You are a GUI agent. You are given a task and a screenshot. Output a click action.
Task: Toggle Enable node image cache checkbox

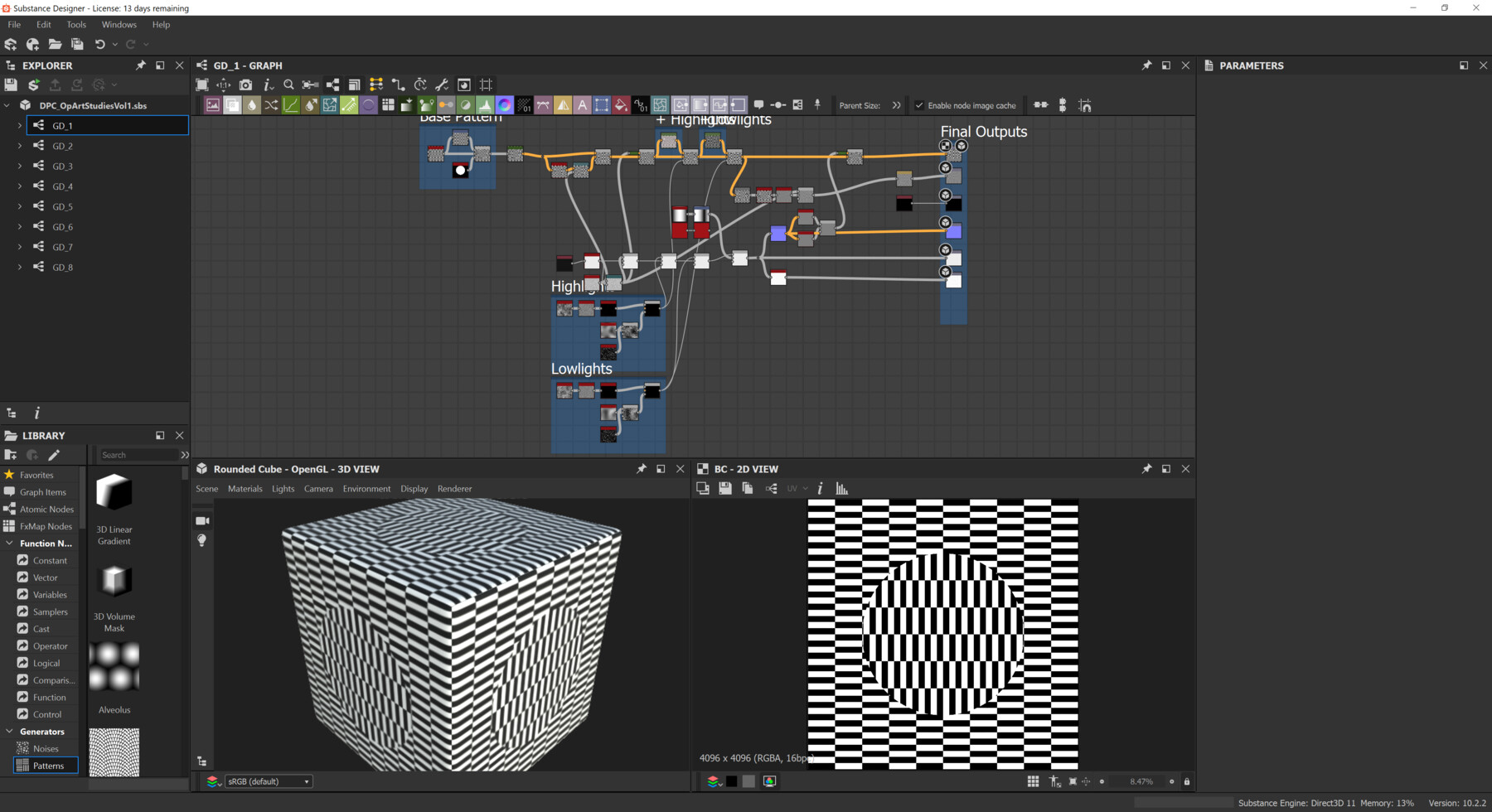coord(919,105)
